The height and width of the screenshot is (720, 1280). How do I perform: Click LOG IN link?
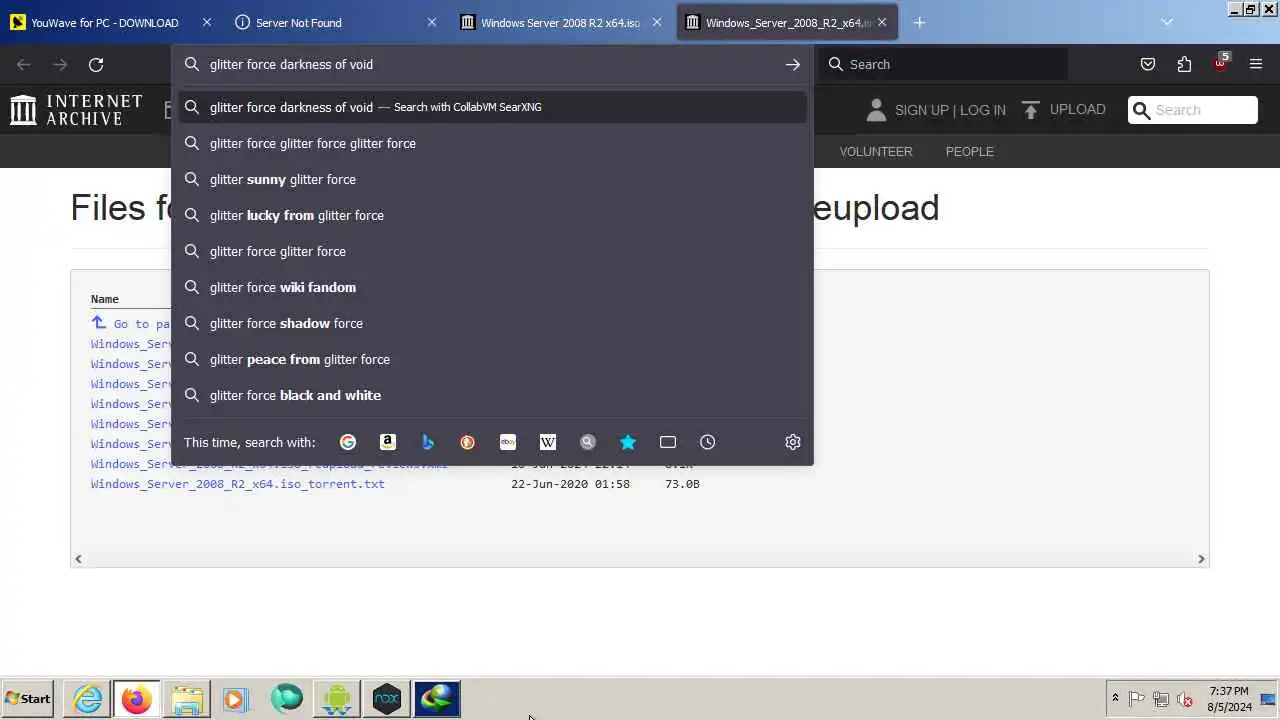[x=983, y=110]
